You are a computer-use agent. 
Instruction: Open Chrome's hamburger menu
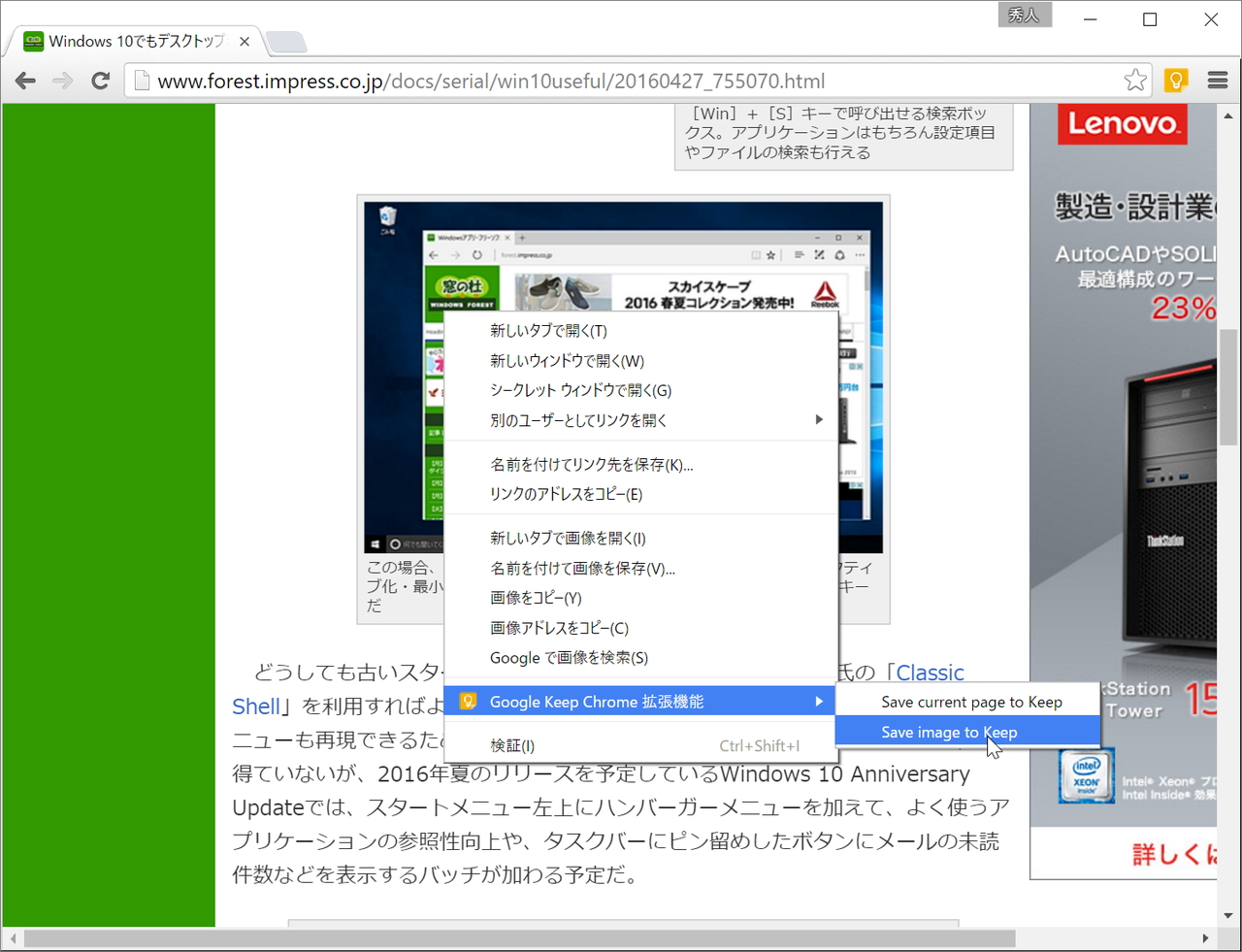[1217, 81]
